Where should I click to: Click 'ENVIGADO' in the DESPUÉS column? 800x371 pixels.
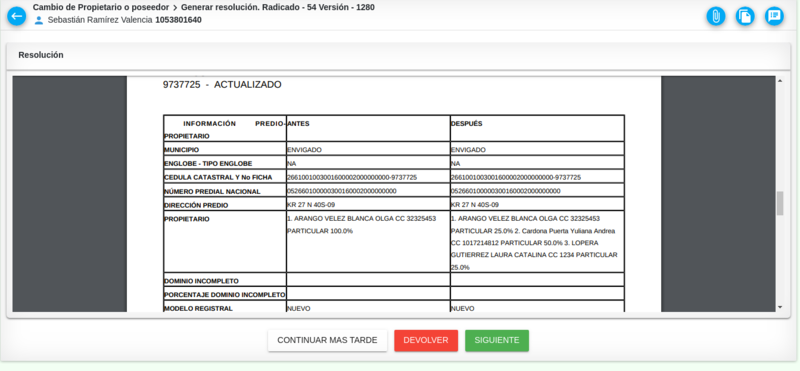point(468,150)
